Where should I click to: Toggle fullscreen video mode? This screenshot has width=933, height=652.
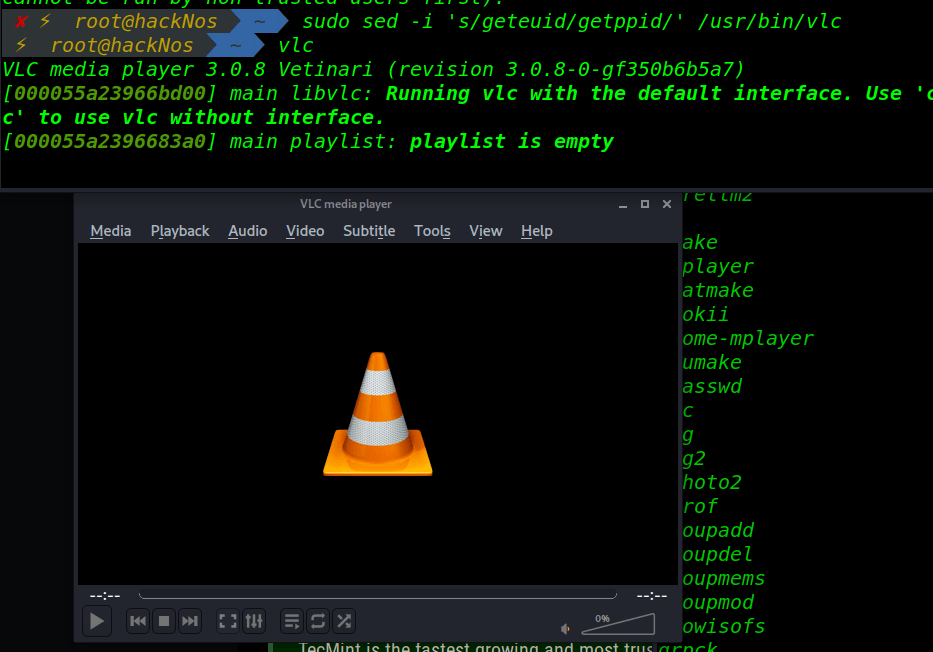pos(228,621)
